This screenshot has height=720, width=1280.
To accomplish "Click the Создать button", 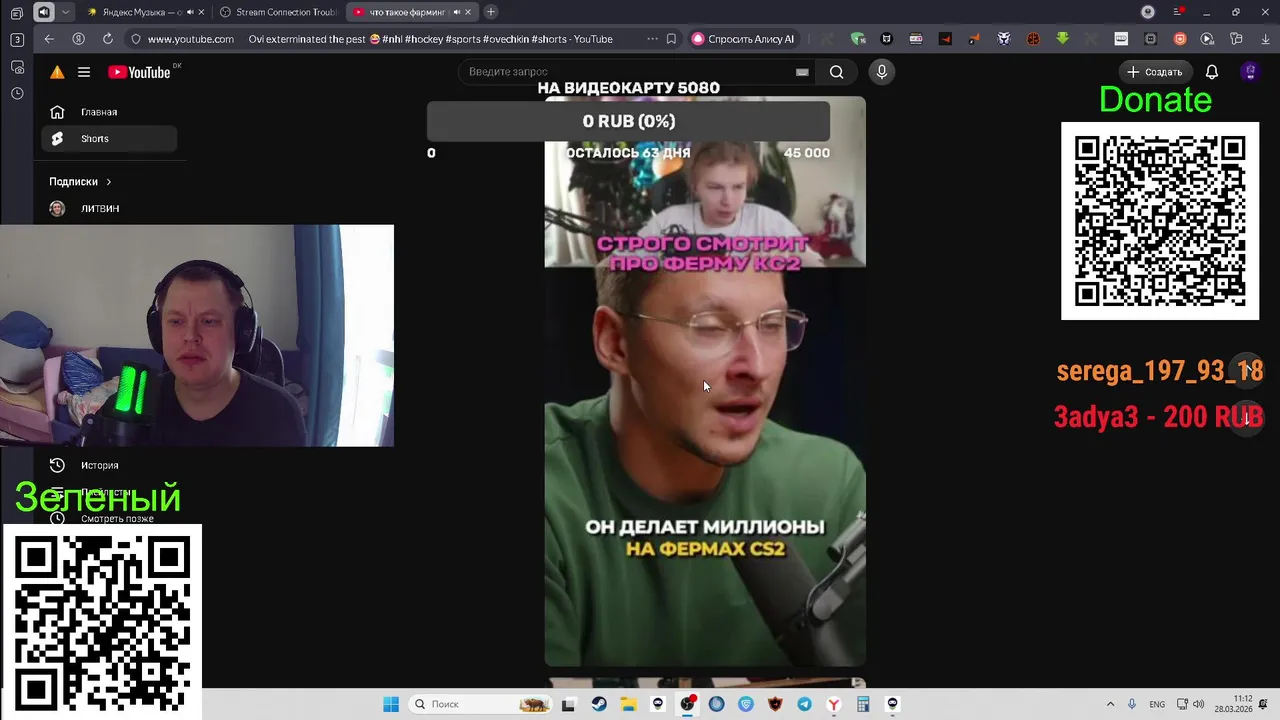I will click(x=1154, y=72).
